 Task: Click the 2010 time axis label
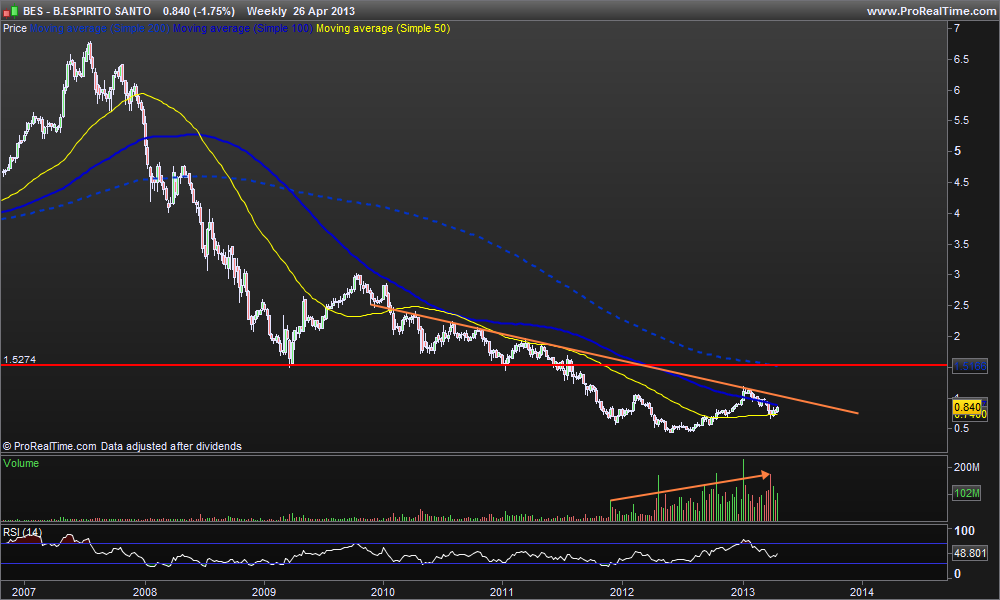[383, 592]
